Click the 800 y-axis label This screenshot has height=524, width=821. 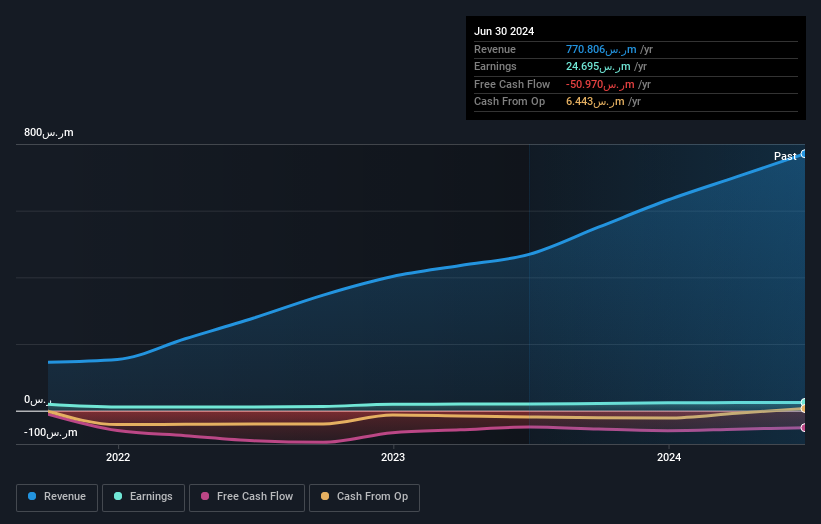pyautogui.click(x=49, y=132)
